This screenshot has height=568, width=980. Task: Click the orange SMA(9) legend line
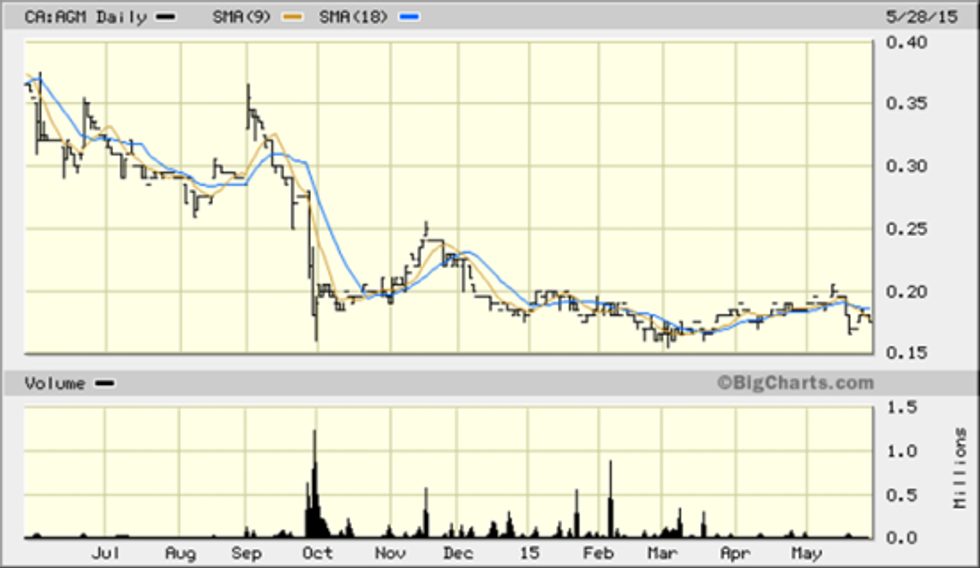(292, 18)
